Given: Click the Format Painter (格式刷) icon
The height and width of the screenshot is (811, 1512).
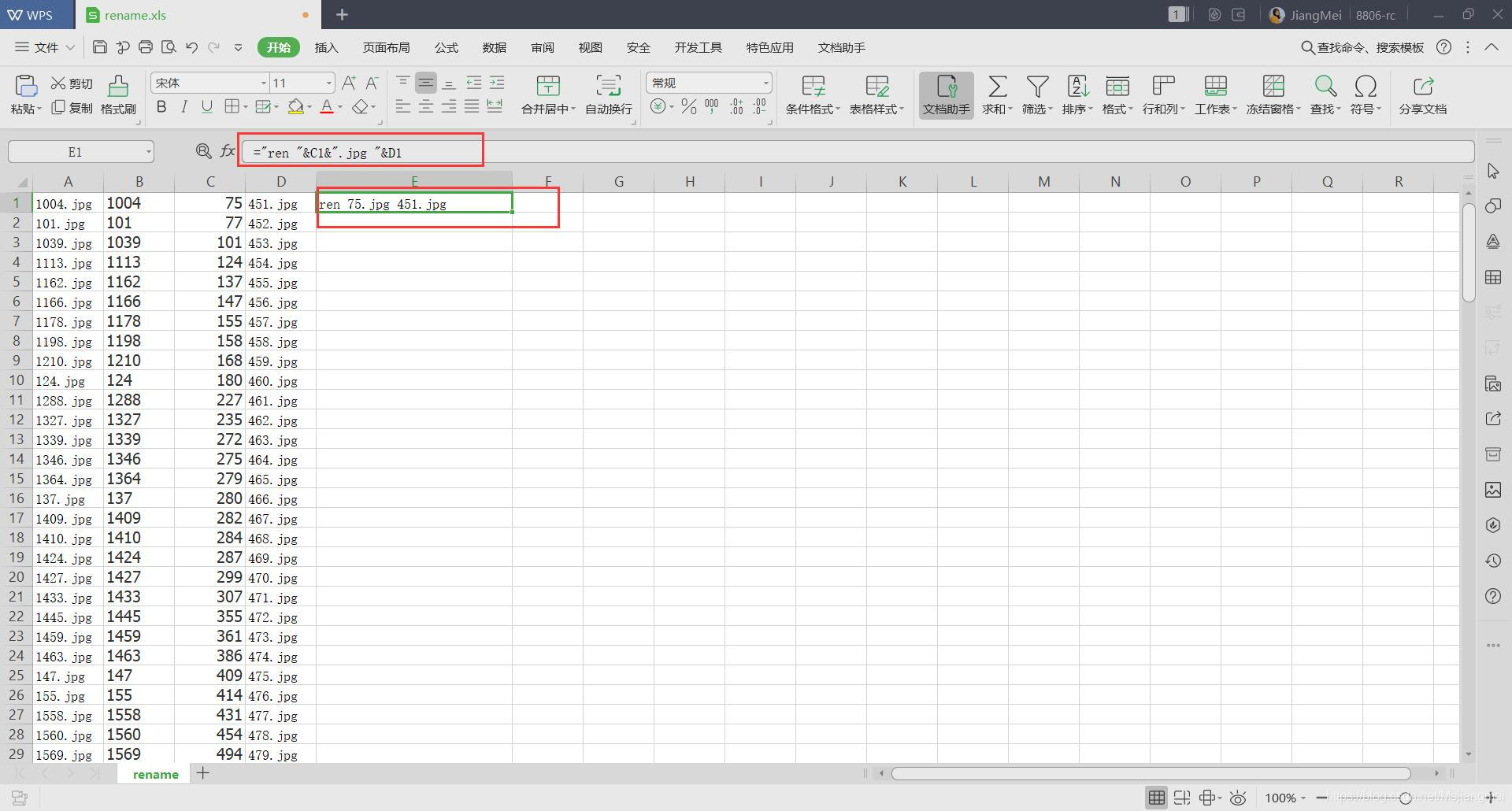Looking at the screenshot, I should [x=118, y=85].
